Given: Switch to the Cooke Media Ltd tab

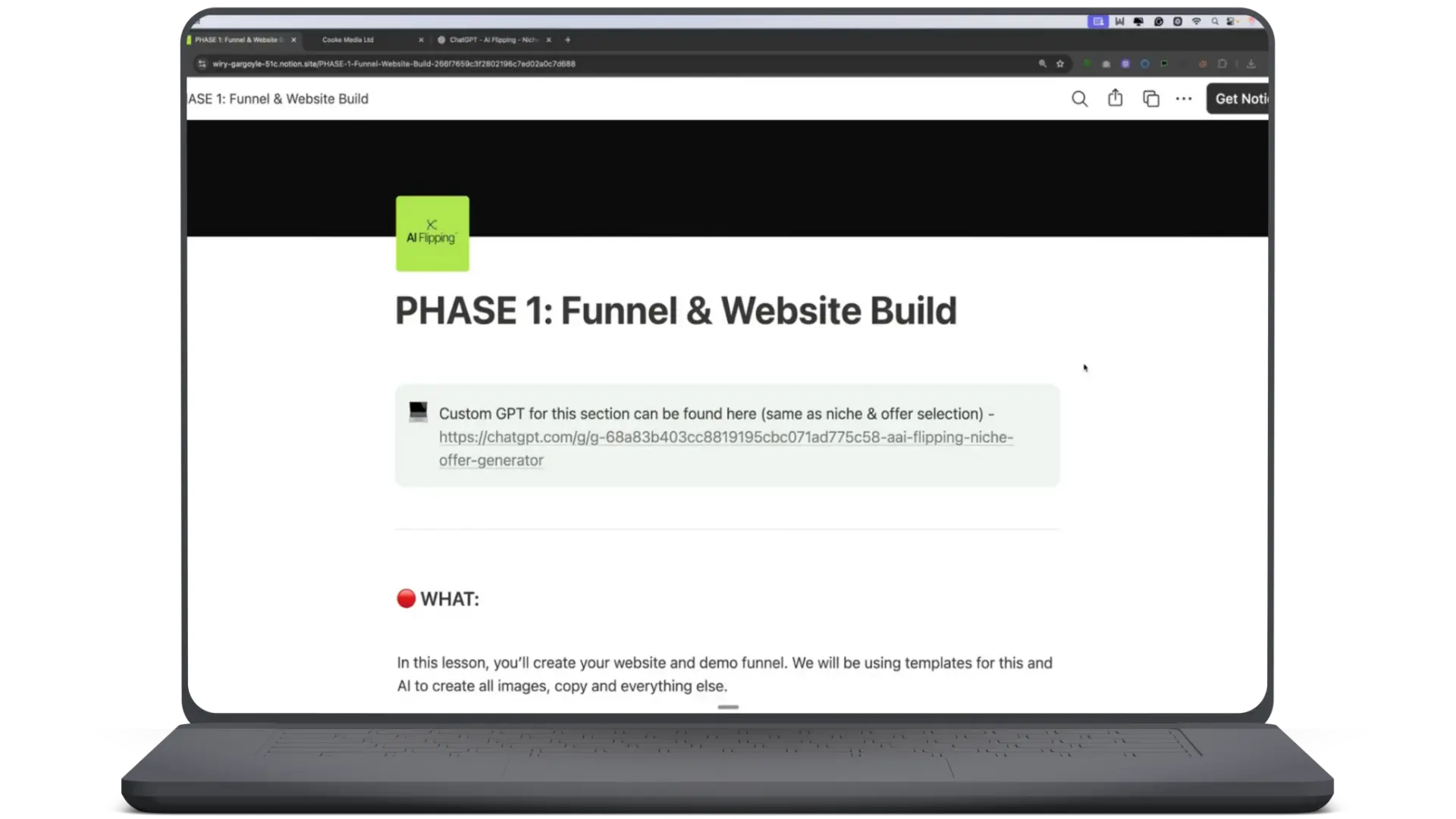Looking at the screenshot, I should [x=348, y=40].
